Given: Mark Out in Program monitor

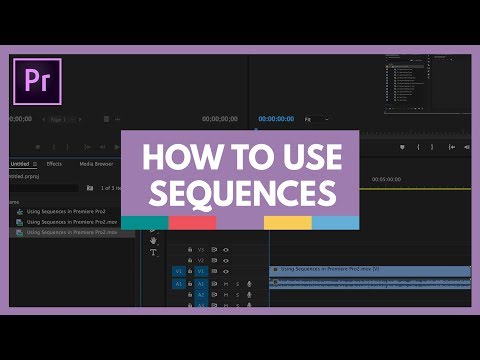Looking at the screenshot, I should [432, 147].
